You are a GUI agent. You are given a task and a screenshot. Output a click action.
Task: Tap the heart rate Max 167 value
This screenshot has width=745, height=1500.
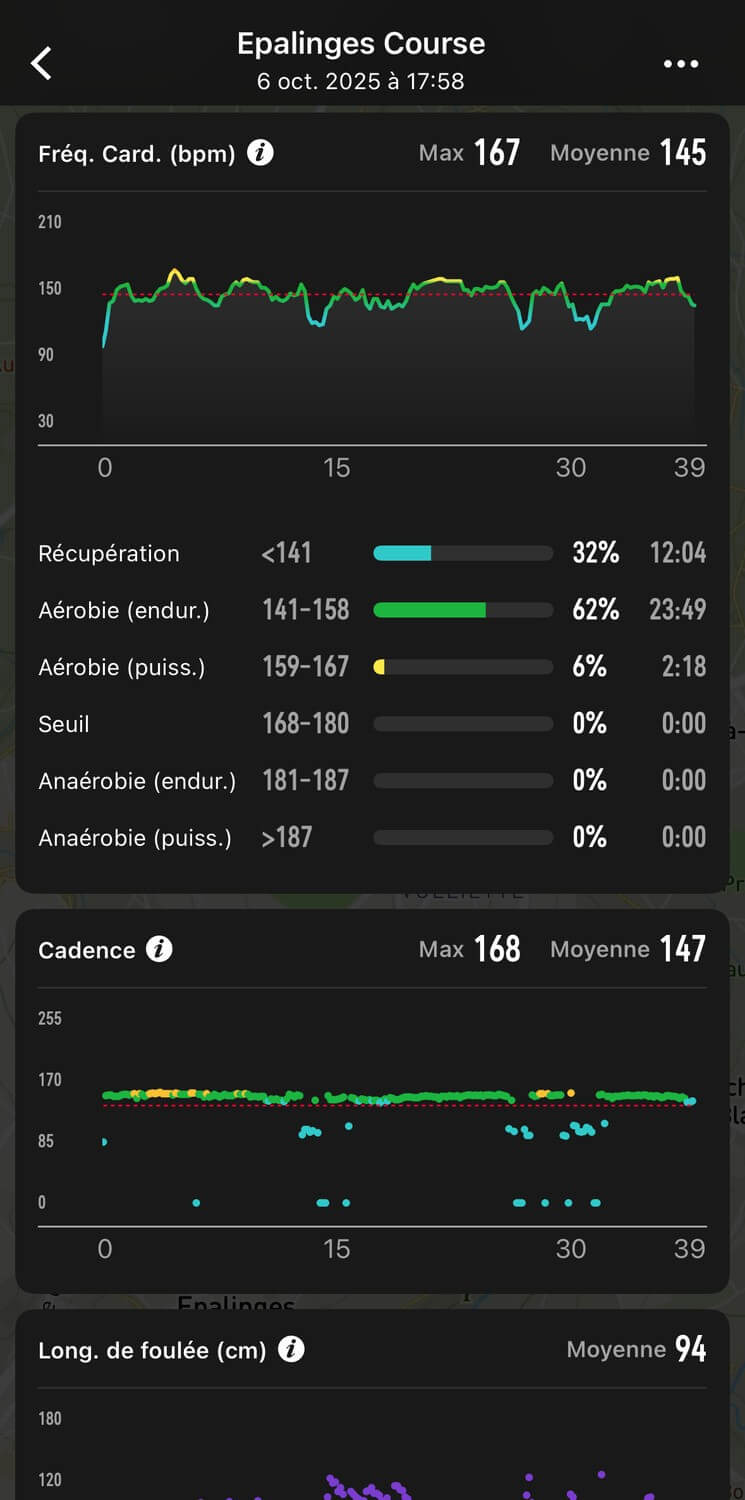(x=496, y=153)
